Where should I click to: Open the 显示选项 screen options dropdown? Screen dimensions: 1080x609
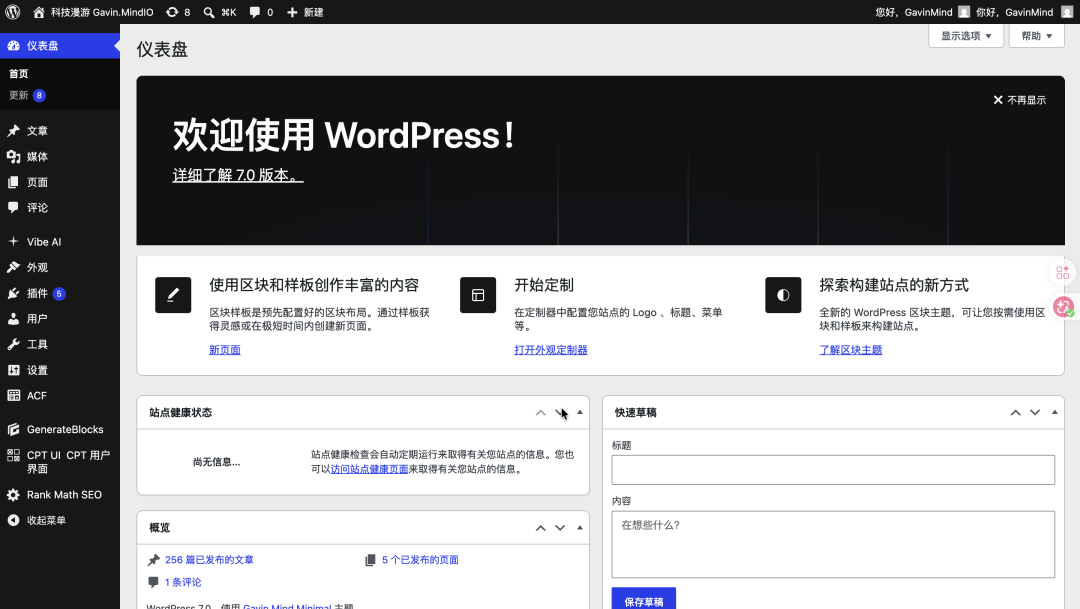966,36
